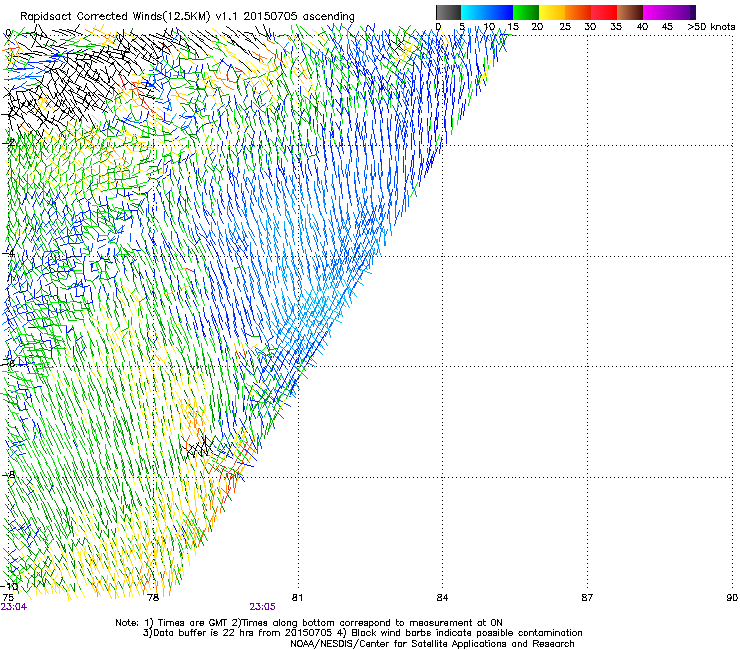Click legend tick label '25'
This screenshot has height=650, width=740.
565,27
